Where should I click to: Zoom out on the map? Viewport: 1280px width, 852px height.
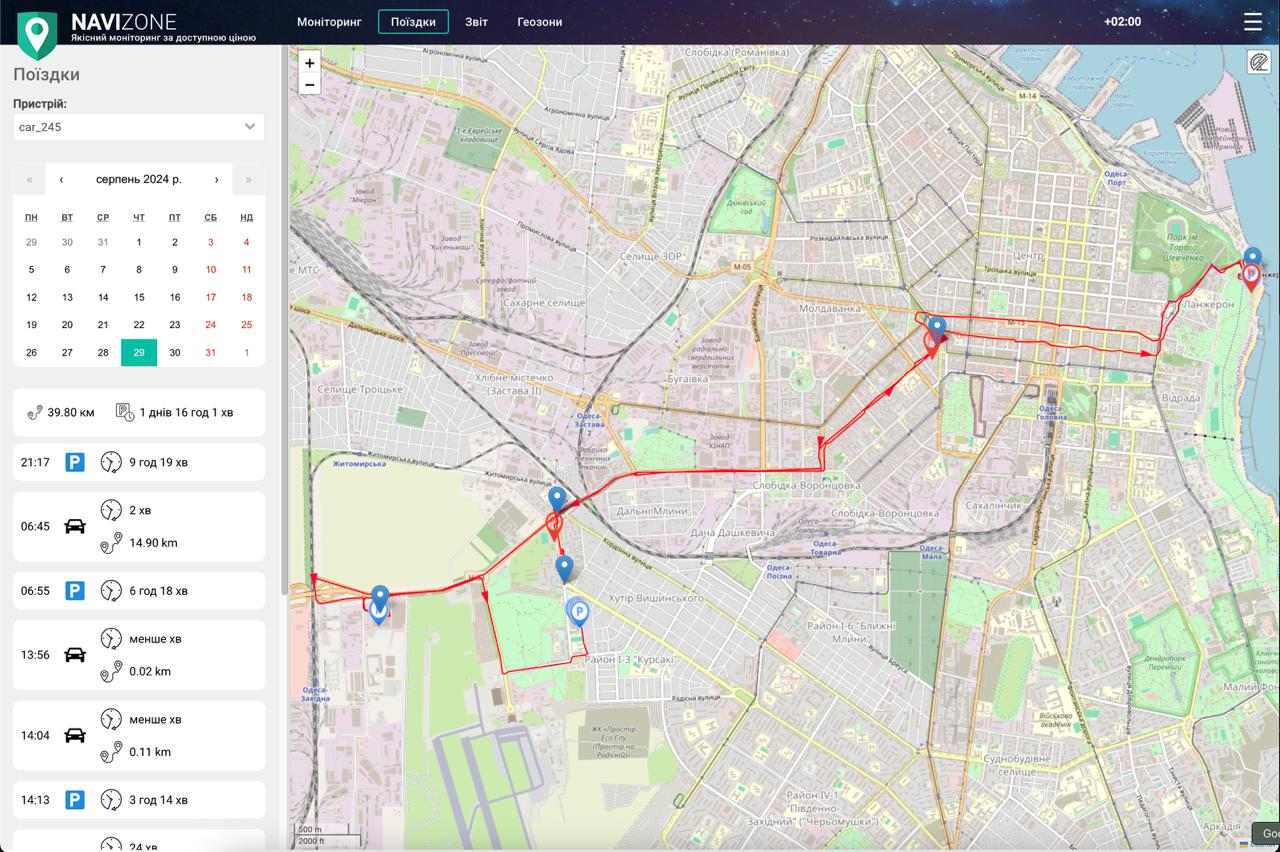coord(309,85)
